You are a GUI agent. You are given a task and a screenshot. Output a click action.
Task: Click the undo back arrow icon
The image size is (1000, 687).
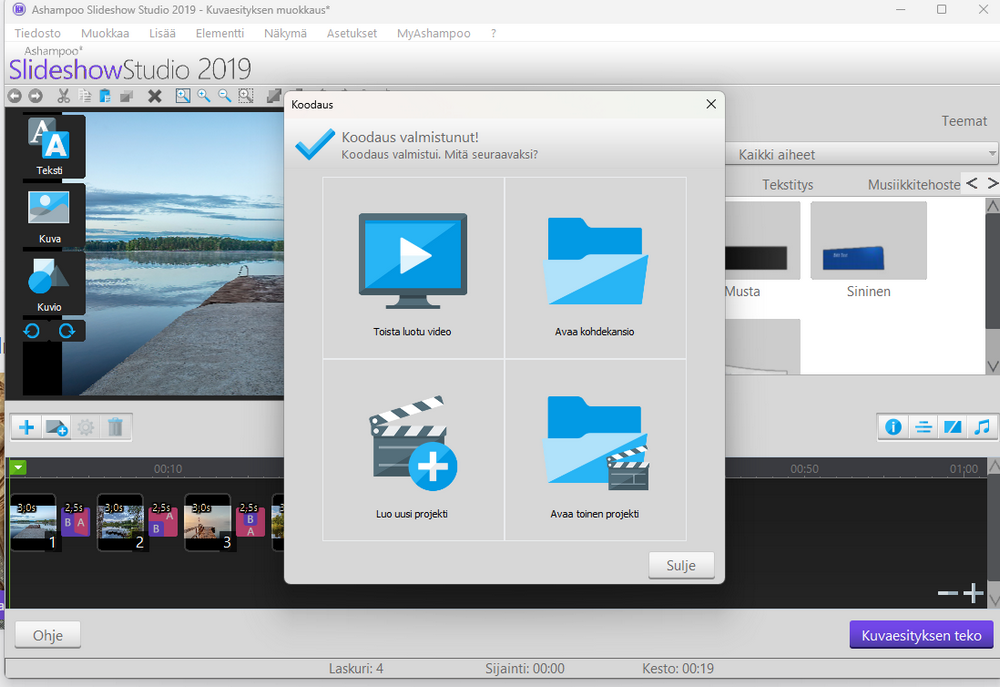14,96
